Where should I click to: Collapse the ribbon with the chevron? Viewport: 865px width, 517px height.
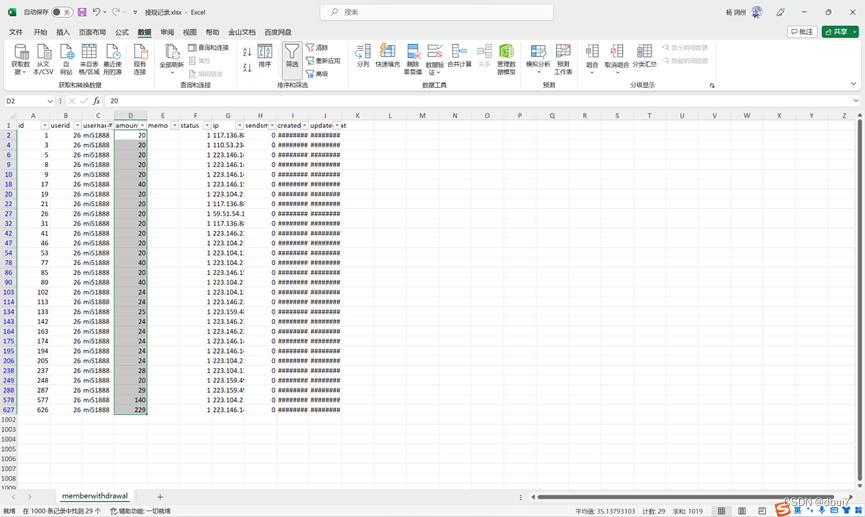tap(853, 84)
